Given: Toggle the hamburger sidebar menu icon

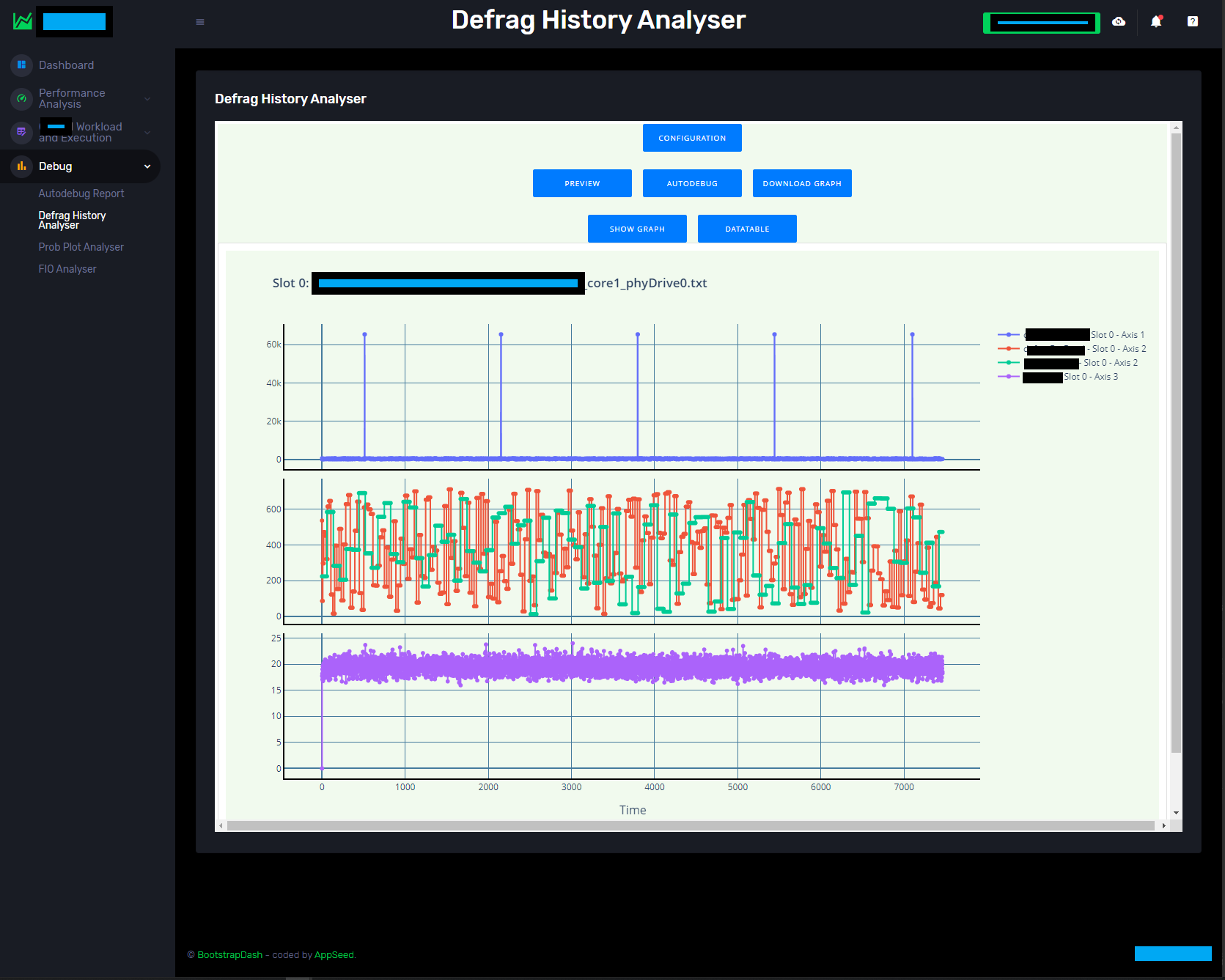Looking at the screenshot, I should pos(200,22).
